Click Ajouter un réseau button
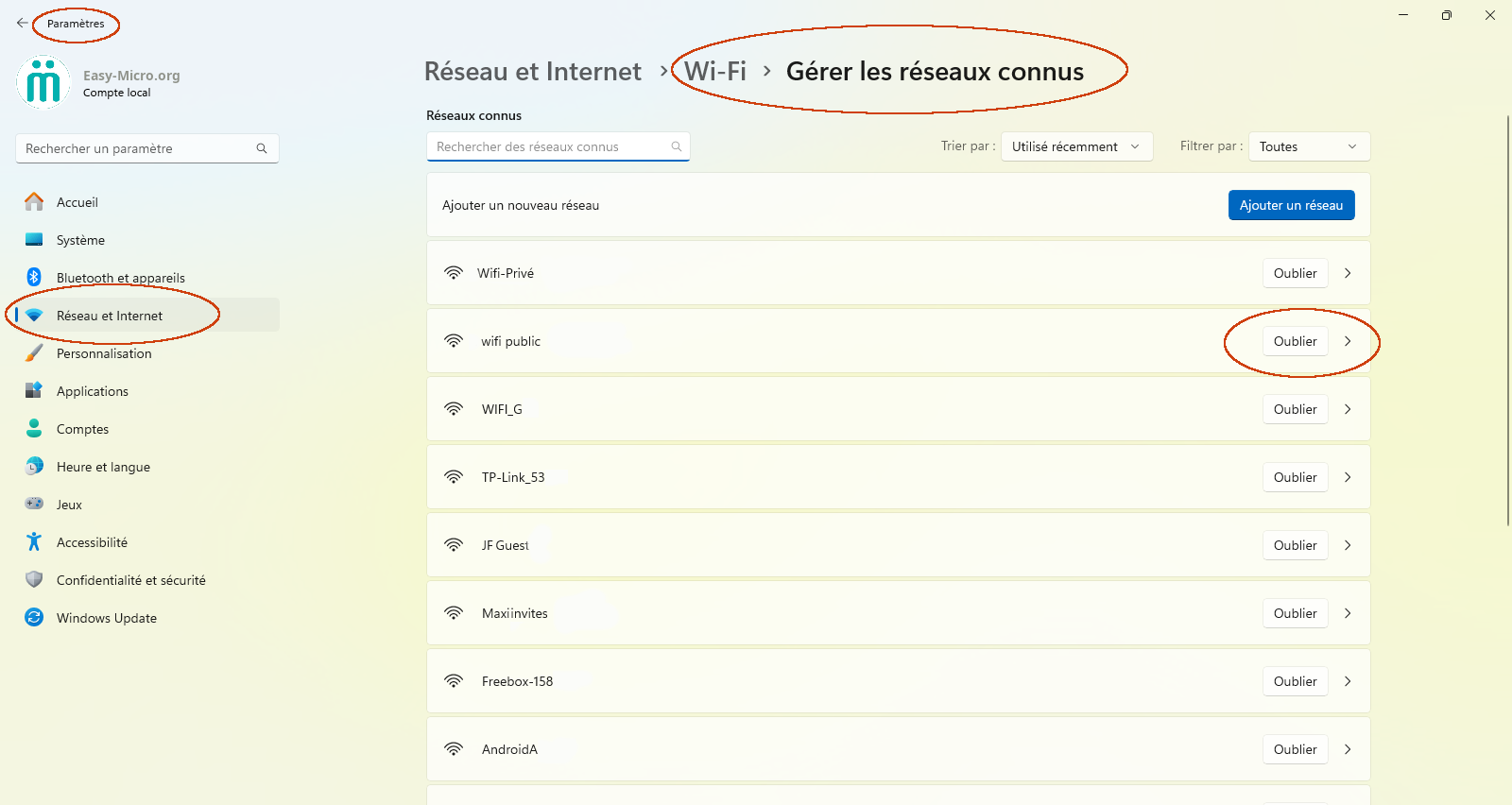The image size is (1512, 805). pos(1291,205)
